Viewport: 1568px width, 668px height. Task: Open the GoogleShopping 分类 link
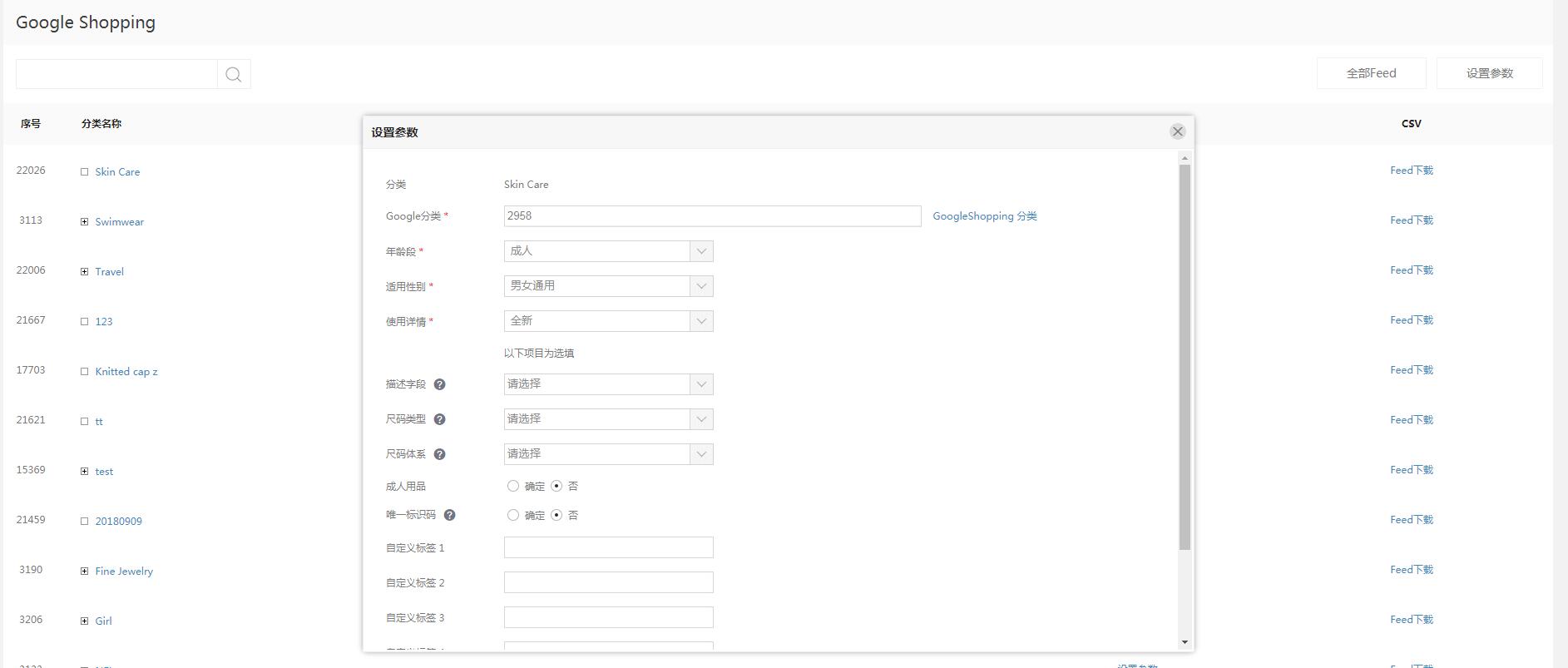click(984, 216)
